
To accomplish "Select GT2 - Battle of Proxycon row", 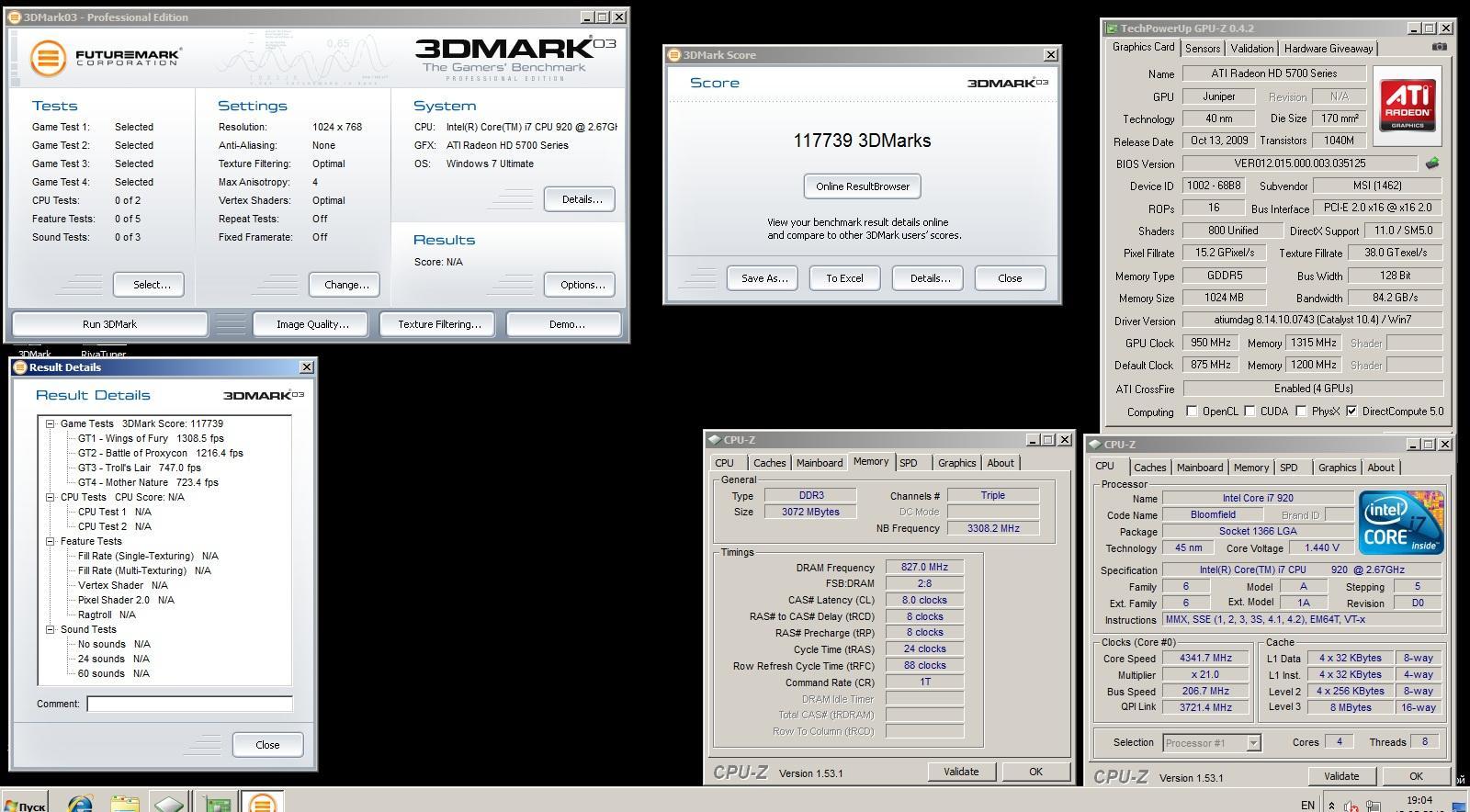I will 161,453.
